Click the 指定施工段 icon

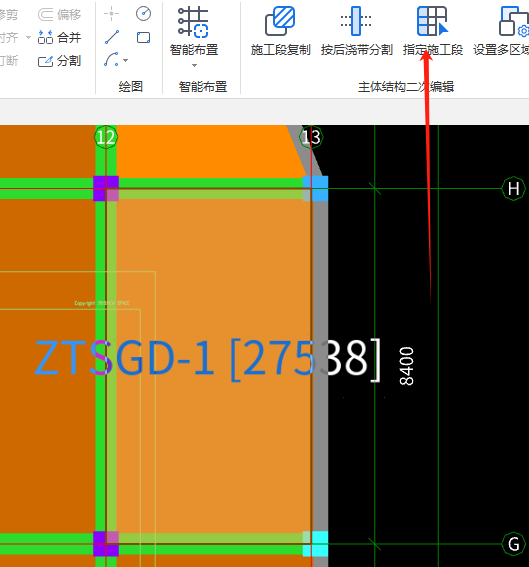pos(432,21)
